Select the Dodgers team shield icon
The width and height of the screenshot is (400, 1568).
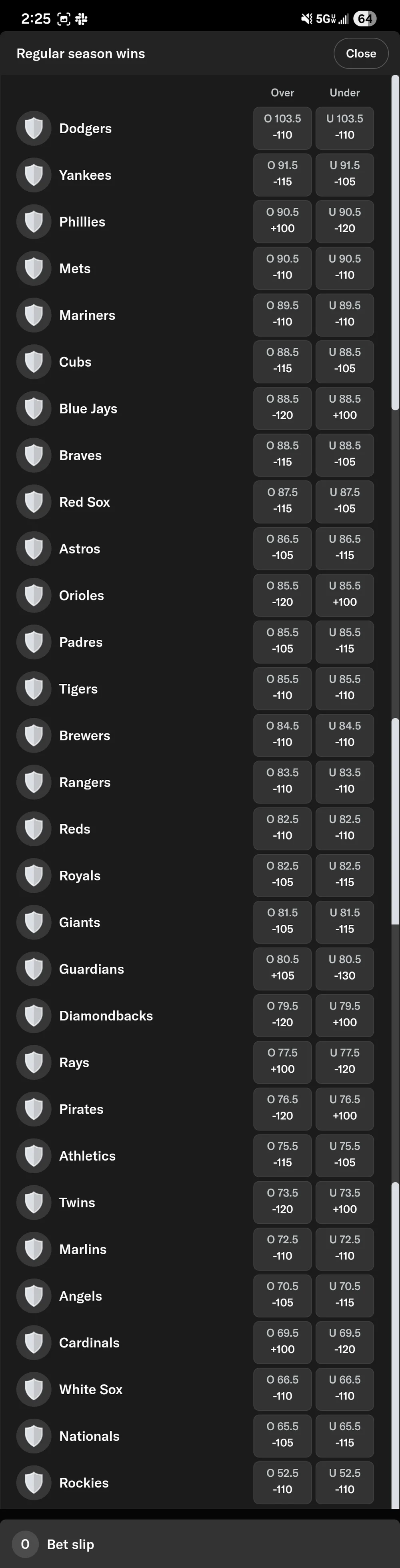point(34,128)
